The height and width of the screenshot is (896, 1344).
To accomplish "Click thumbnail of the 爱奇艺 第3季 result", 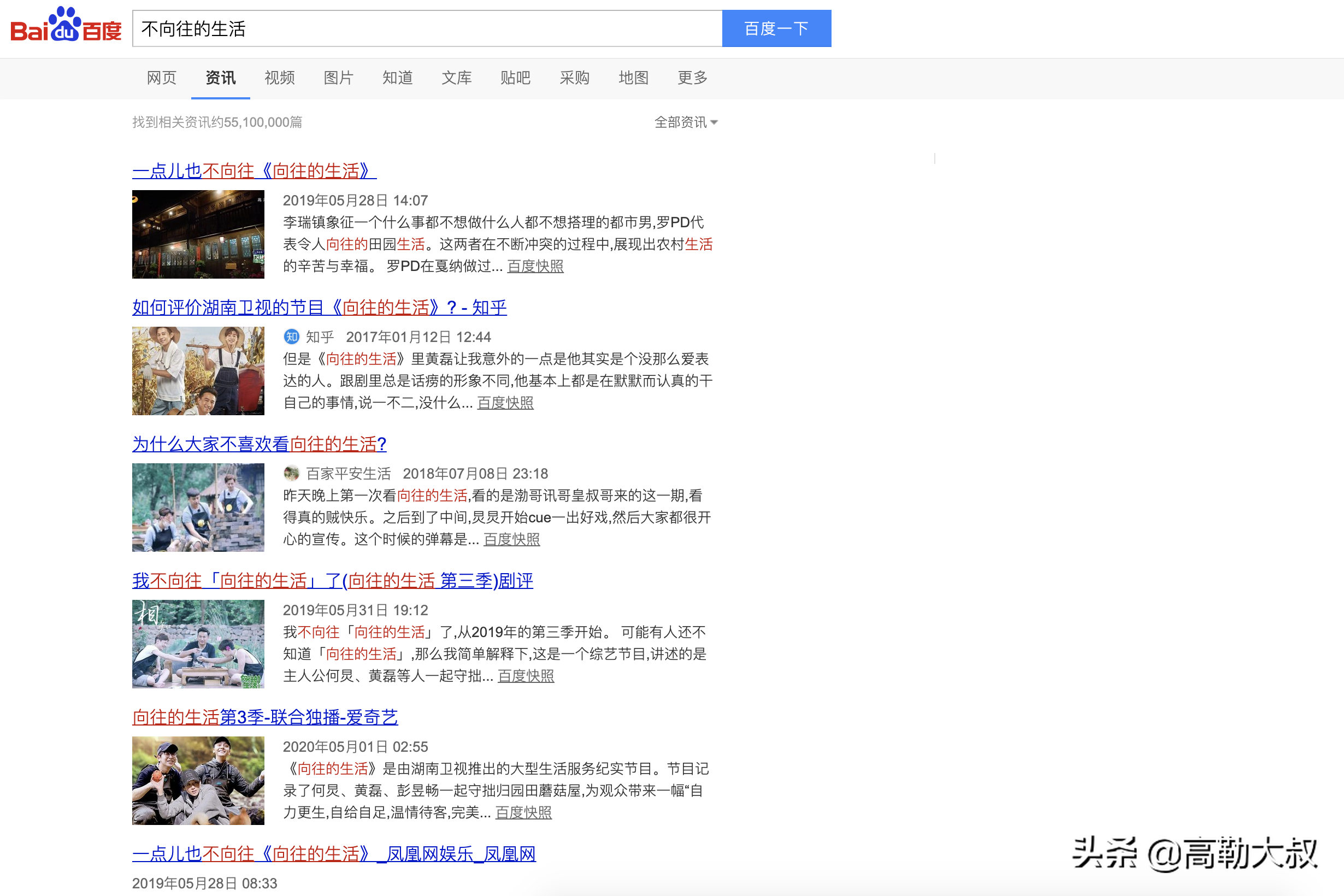I will click(x=198, y=781).
